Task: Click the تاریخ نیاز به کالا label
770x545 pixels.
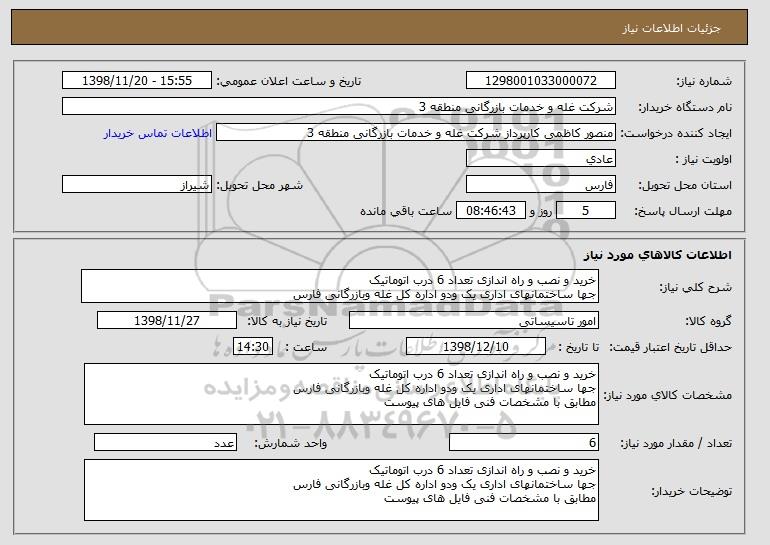Action: [x=287, y=321]
